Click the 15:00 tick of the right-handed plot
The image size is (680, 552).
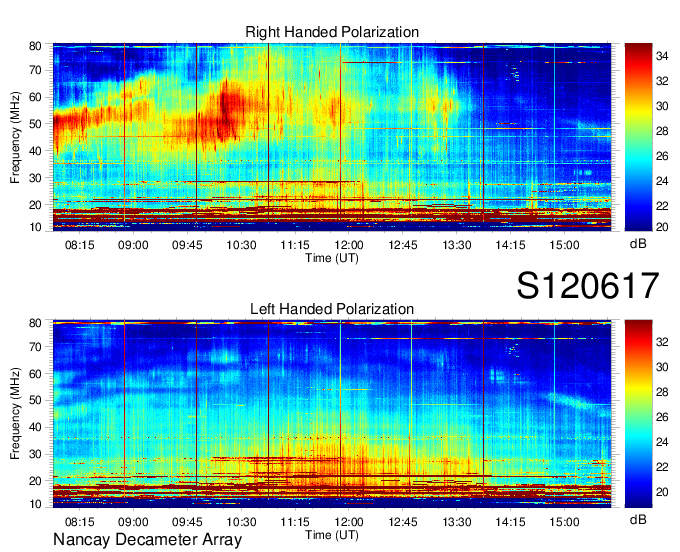click(x=564, y=245)
